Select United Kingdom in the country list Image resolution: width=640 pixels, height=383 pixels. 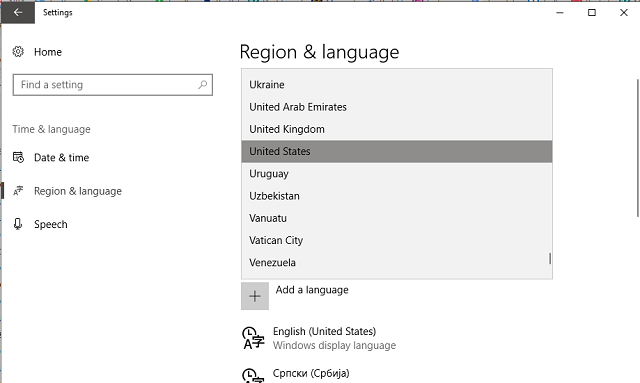click(x=397, y=129)
